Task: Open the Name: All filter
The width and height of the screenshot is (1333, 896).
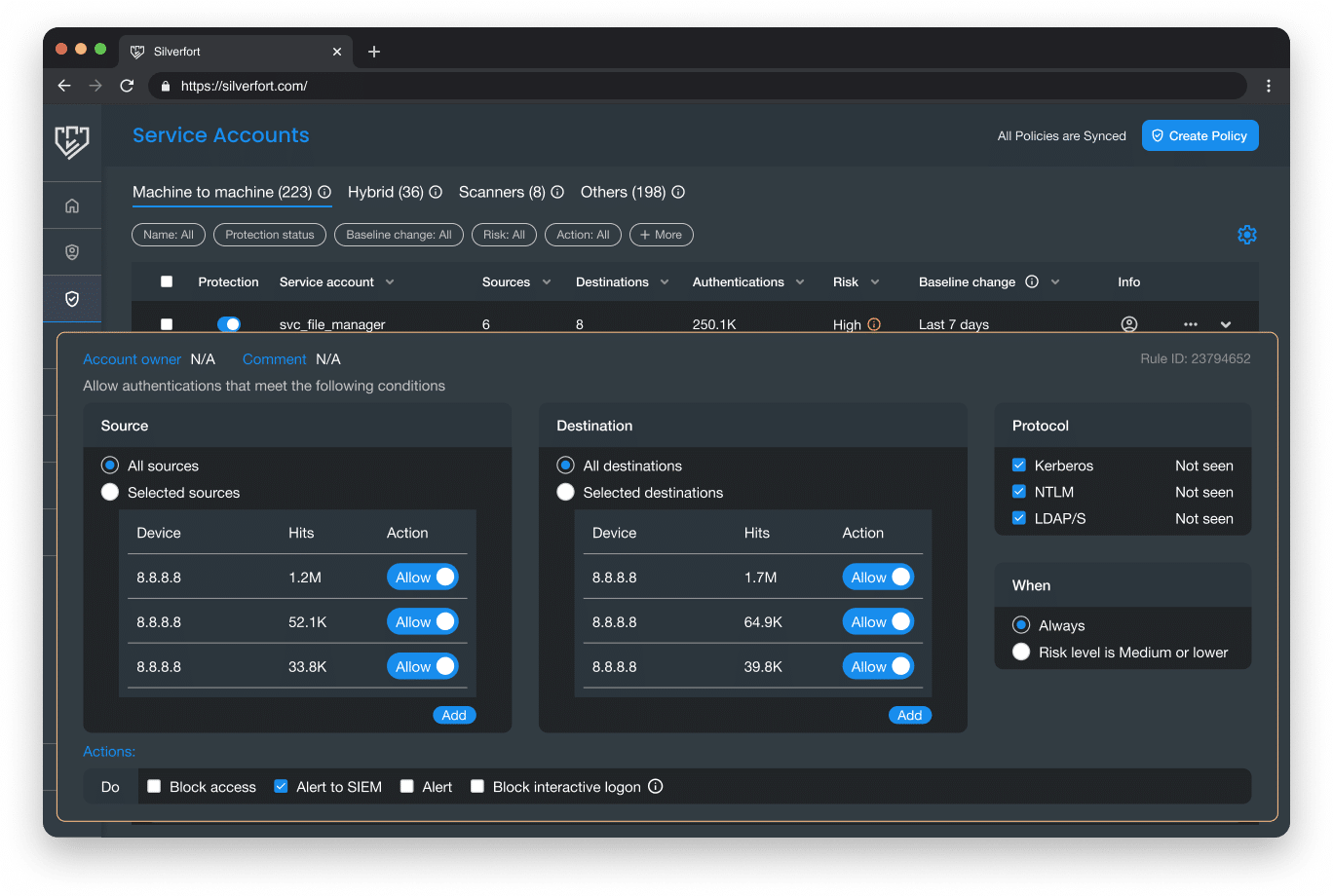Action: [169, 235]
